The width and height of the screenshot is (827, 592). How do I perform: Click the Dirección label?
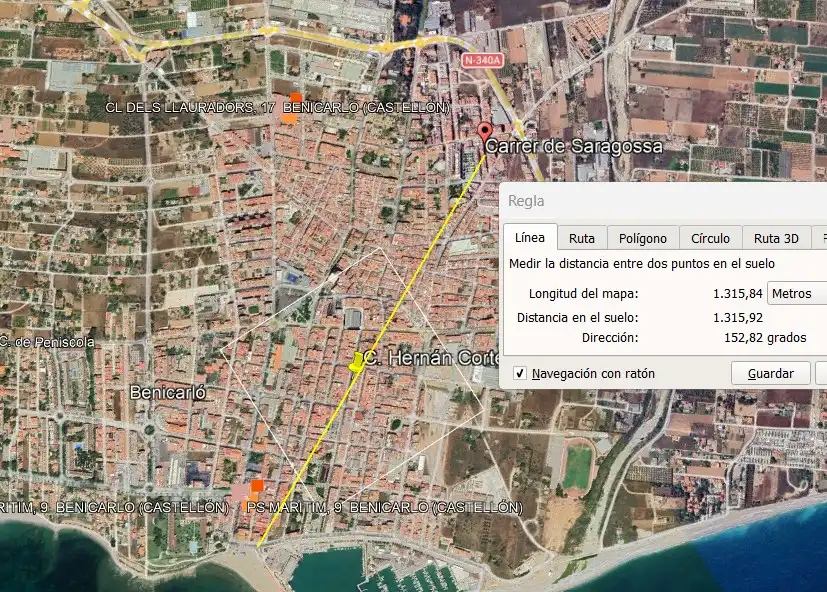610,338
